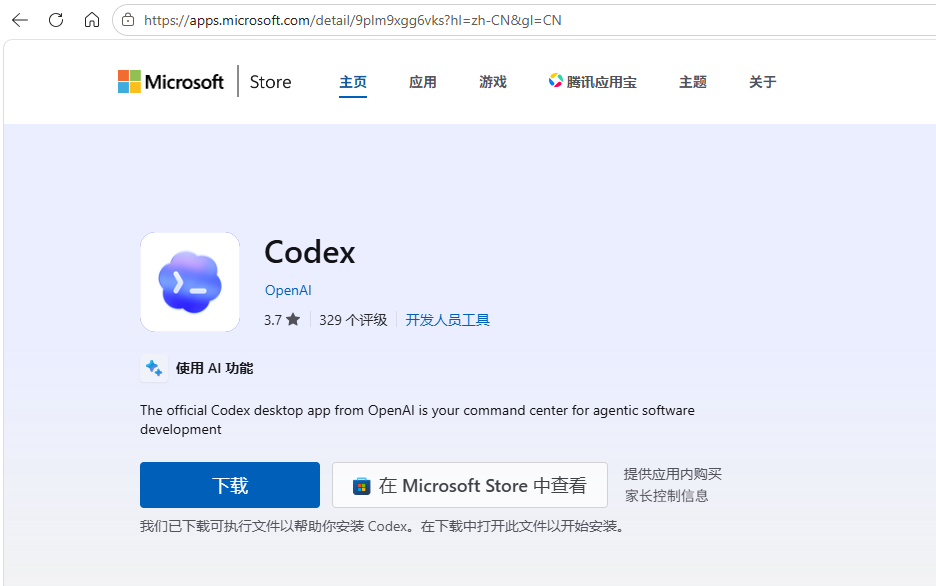View the 329 个评级 ratings count
Image resolution: width=936 pixels, height=586 pixels.
coord(353,320)
